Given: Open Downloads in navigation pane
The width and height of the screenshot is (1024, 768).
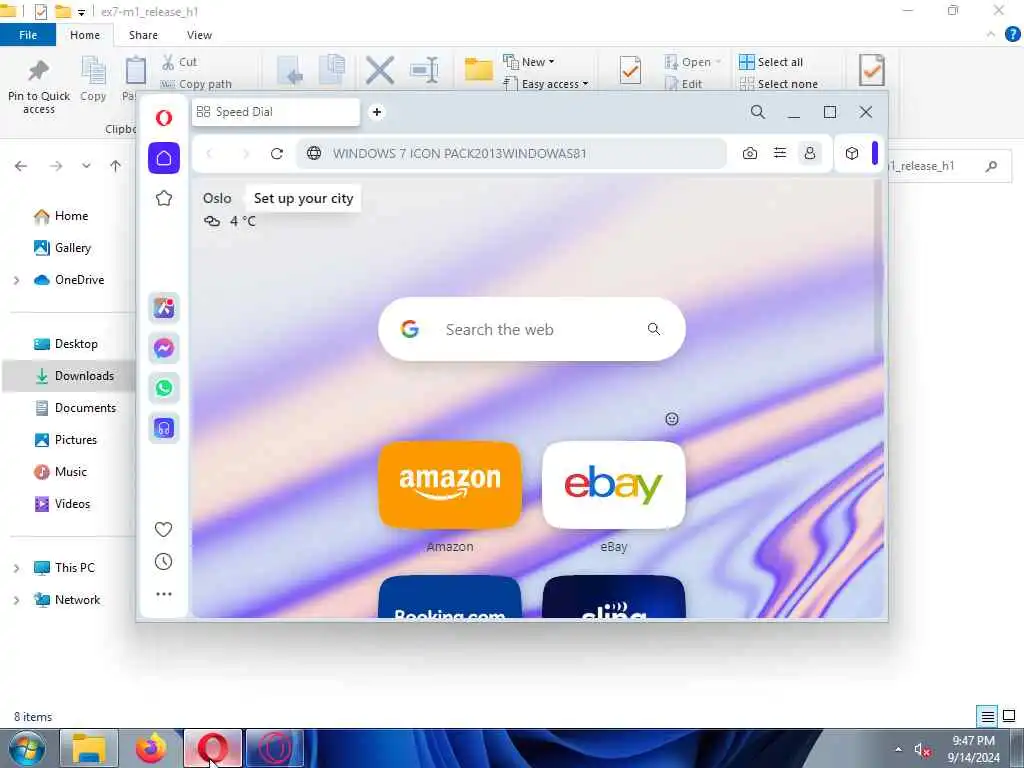Looking at the screenshot, I should pyautogui.click(x=70, y=376).
